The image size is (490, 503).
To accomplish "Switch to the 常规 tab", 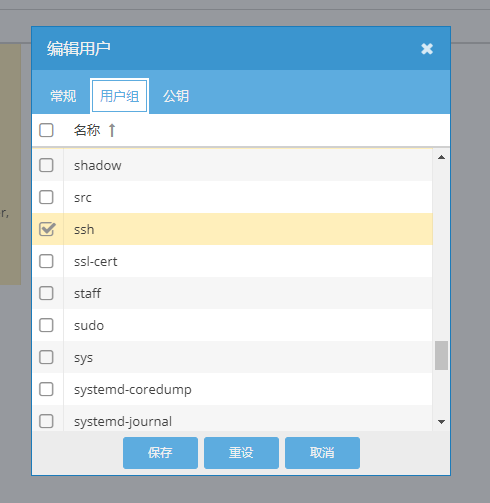I will coord(63,96).
